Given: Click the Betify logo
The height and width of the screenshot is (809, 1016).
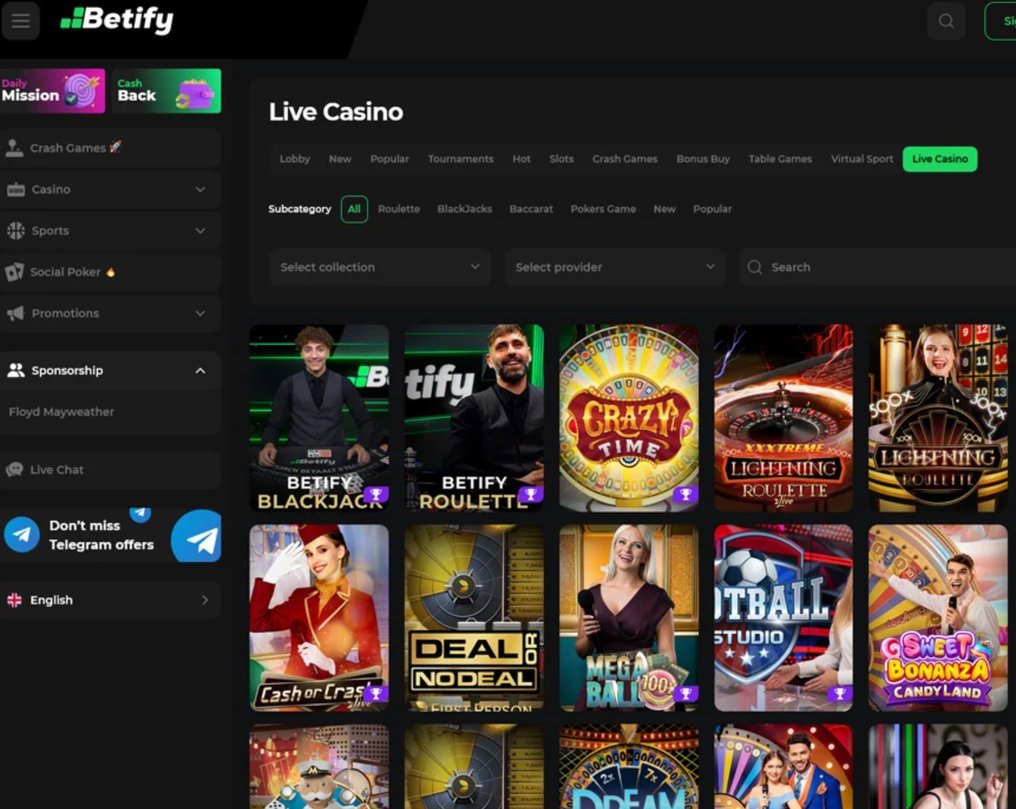Looking at the screenshot, I should (x=117, y=20).
